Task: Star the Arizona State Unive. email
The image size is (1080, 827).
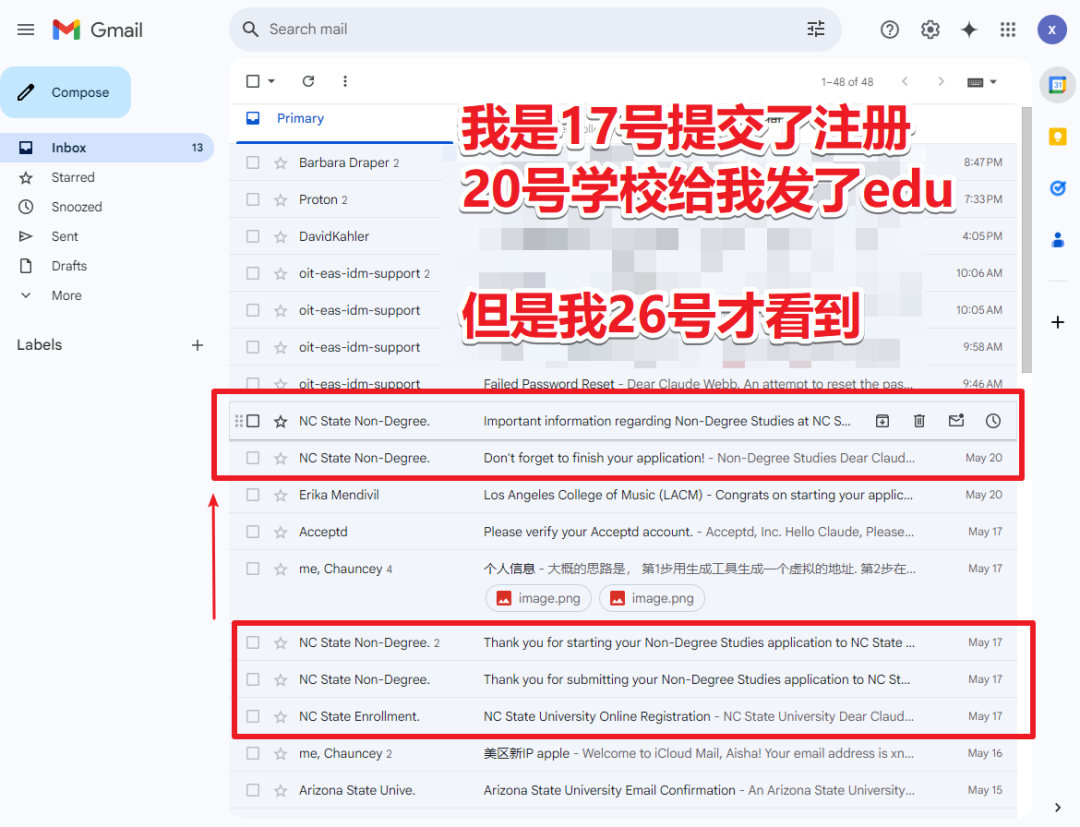Action: 280,791
